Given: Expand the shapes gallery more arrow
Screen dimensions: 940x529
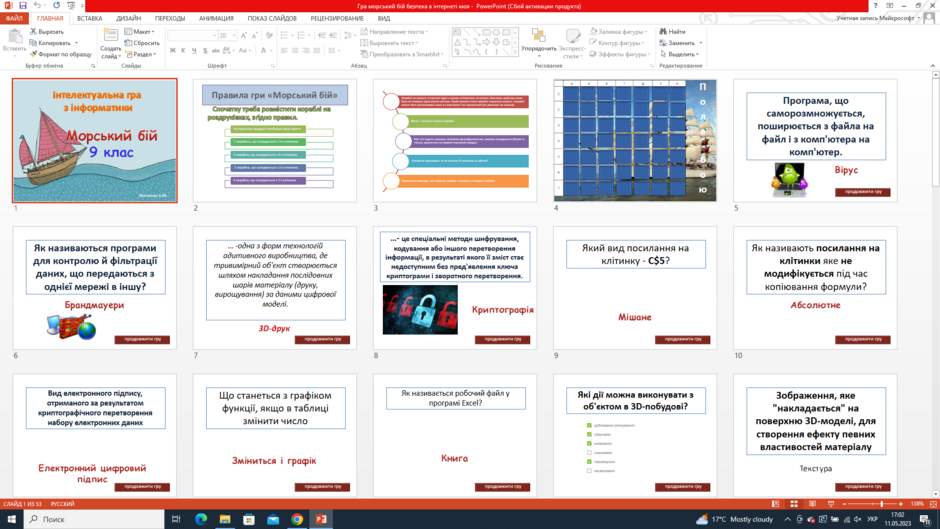Looking at the screenshot, I should click(x=516, y=53).
